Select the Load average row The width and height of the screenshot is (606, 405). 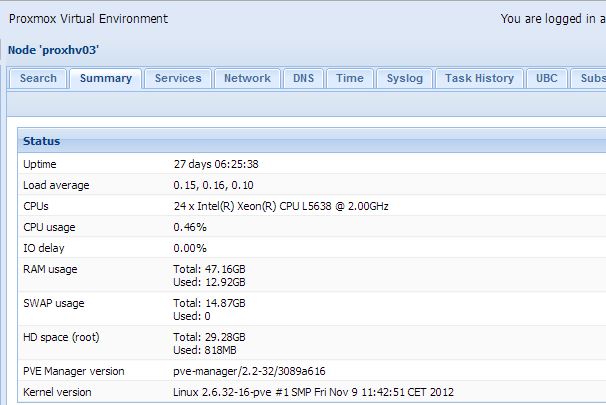pyautogui.click(x=57, y=185)
